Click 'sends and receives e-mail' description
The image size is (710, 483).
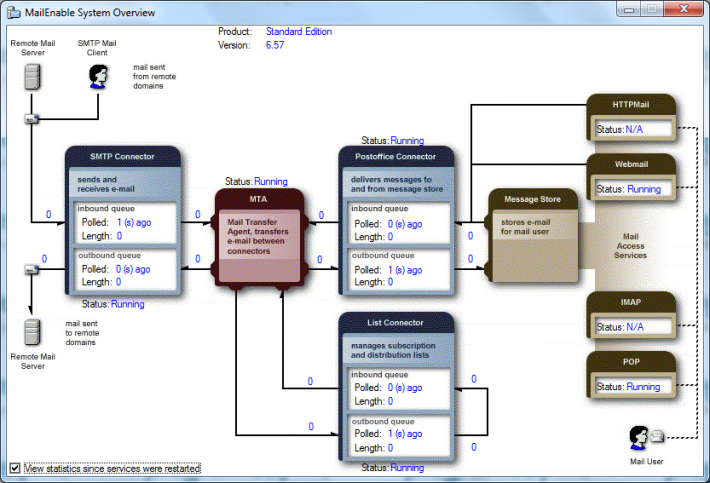pos(106,184)
